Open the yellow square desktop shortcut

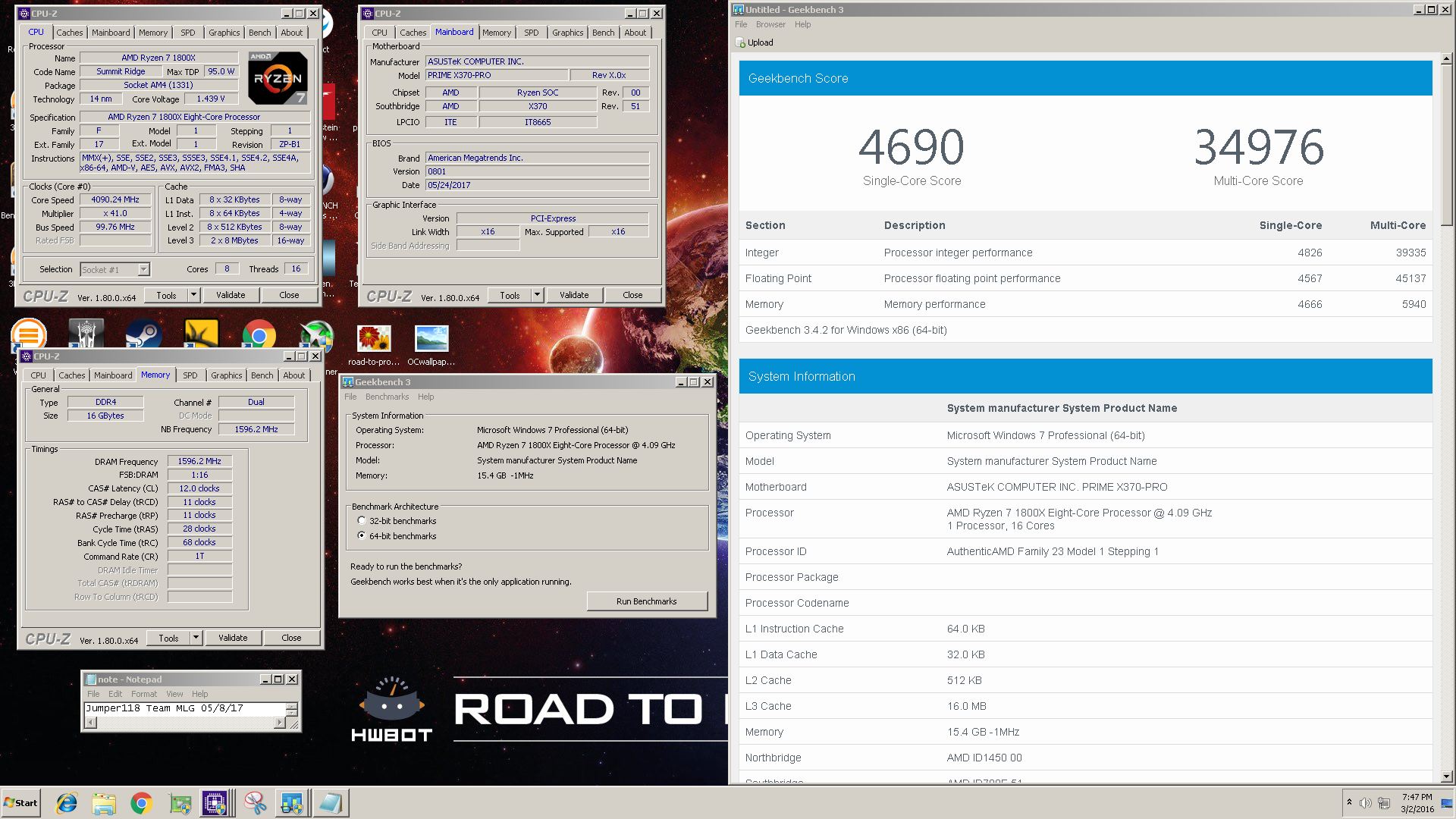pyautogui.click(x=201, y=334)
